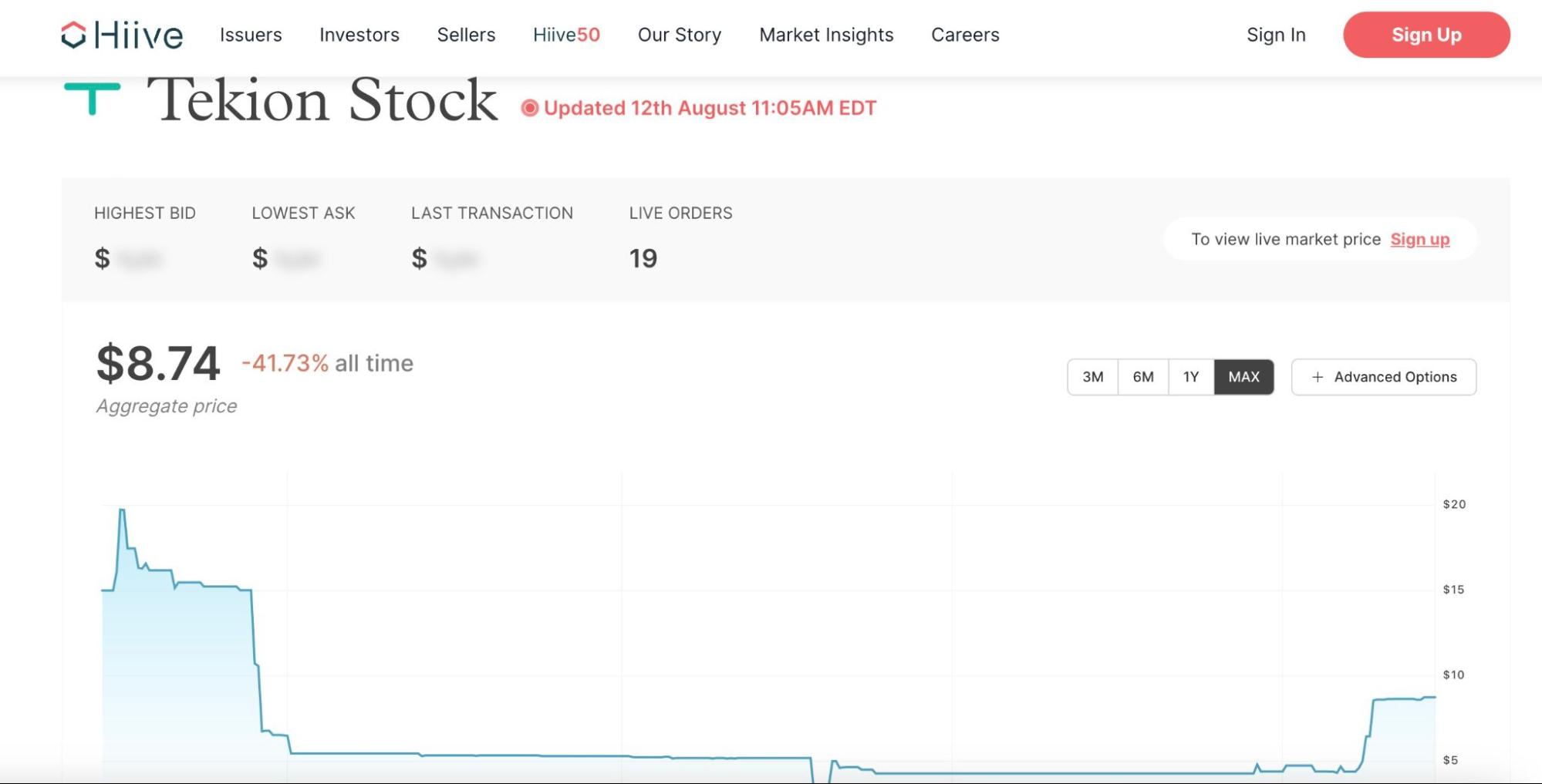Open the Investors menu item
This screenshot has width=1542, height=784.
[359, 35]
